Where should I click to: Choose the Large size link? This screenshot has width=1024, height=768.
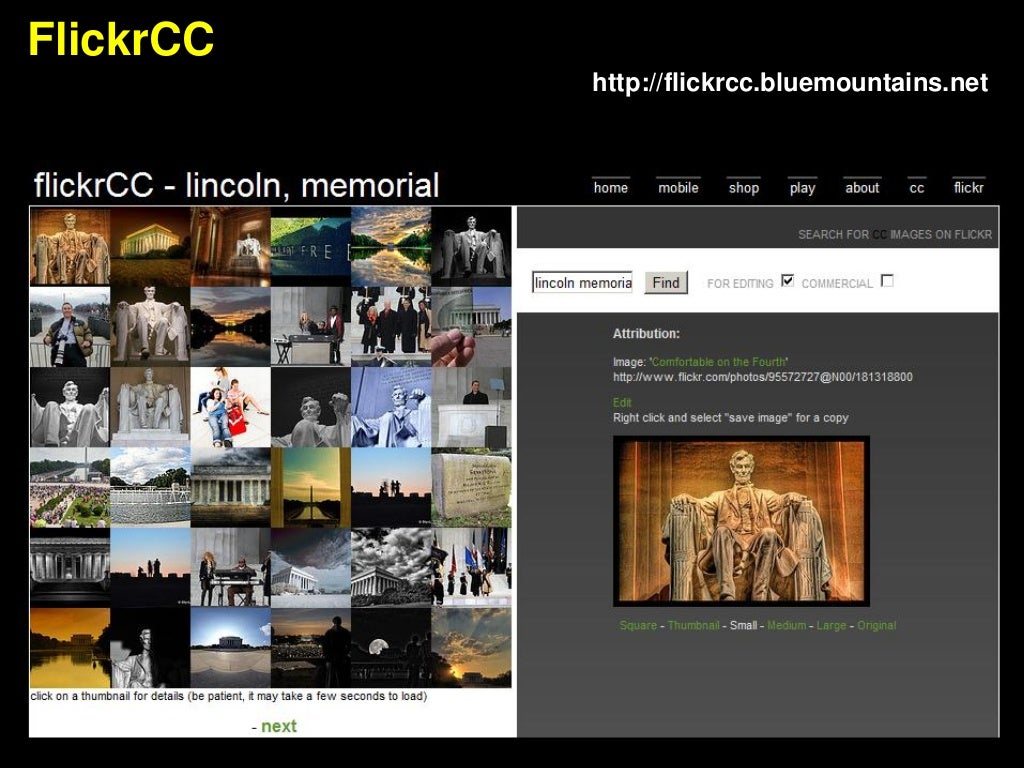[831, 626]
